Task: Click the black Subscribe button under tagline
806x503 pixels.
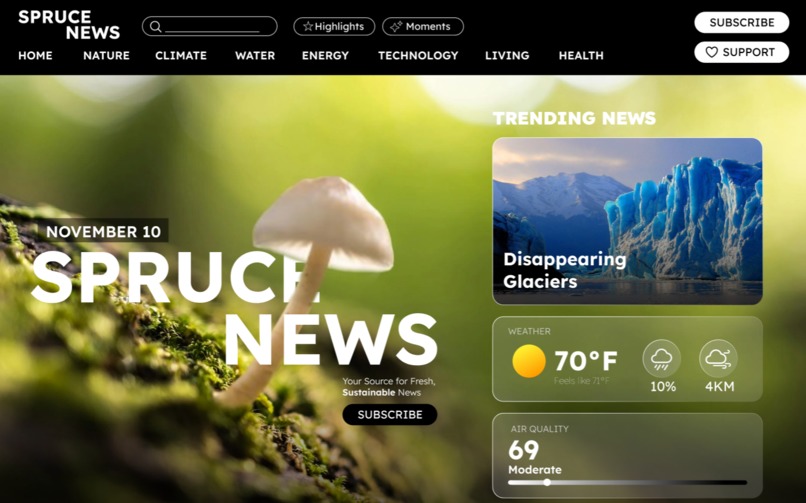Action: click(390, 415)
